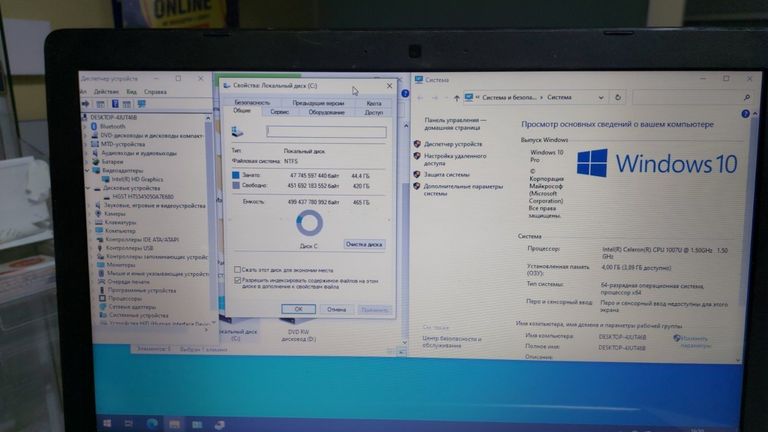The image size is (768, 432).
Task: Click the Процессоры category icon
Action: [102, 298]
